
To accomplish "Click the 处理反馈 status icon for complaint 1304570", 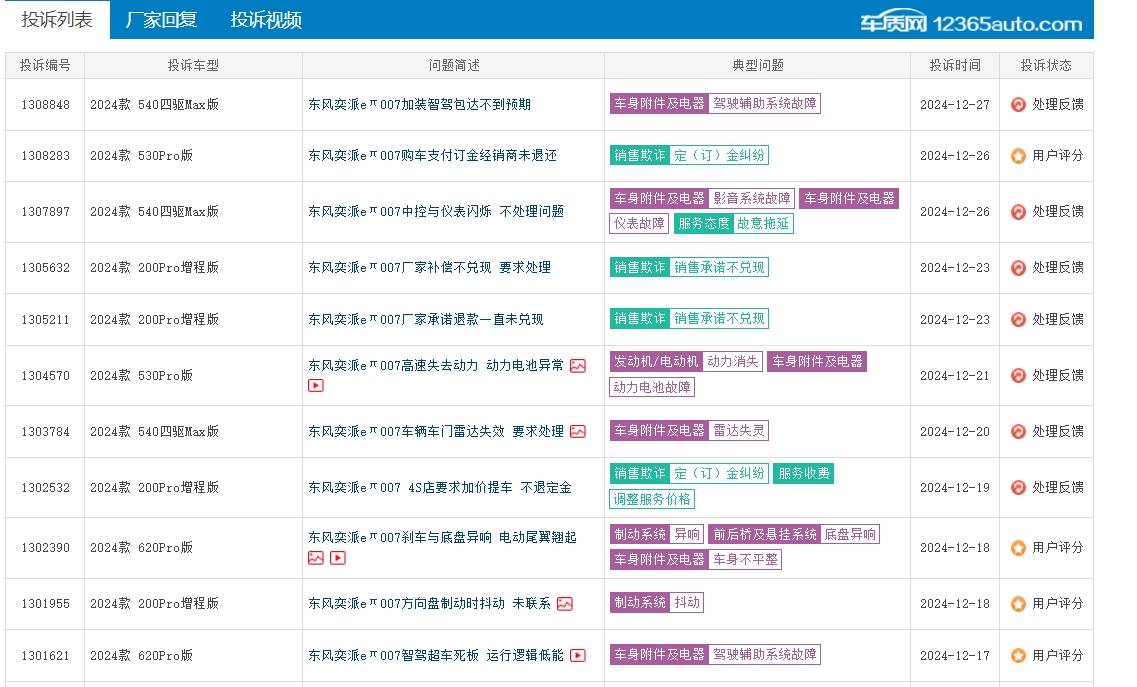I will tap(1018, 376).
